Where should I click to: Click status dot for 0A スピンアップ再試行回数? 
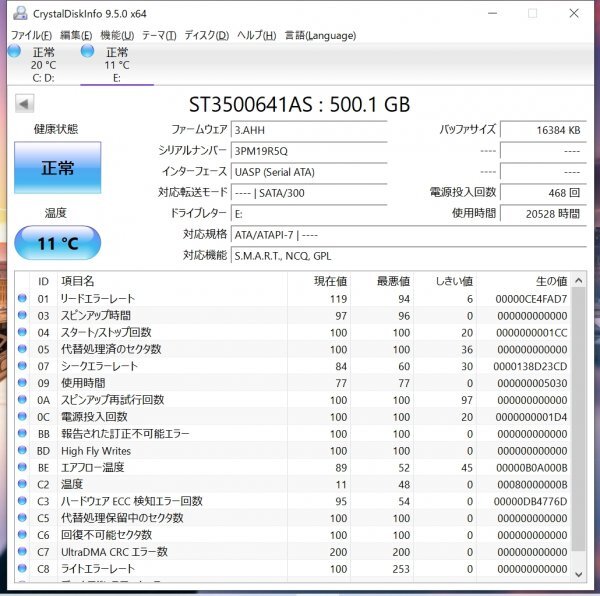22,399
